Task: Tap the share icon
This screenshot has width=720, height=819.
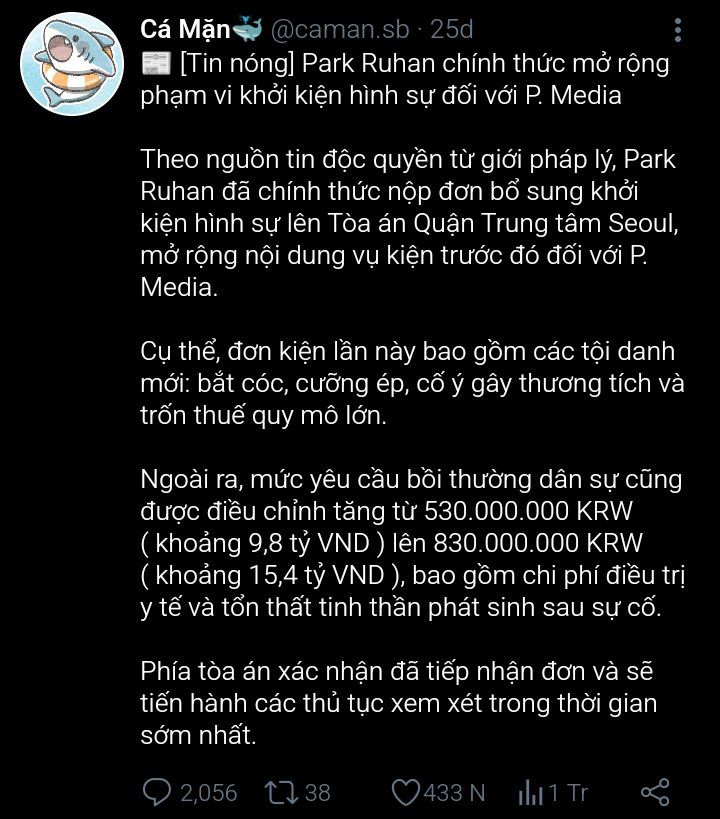Action: pyautogui.click(x=655, y=792)
